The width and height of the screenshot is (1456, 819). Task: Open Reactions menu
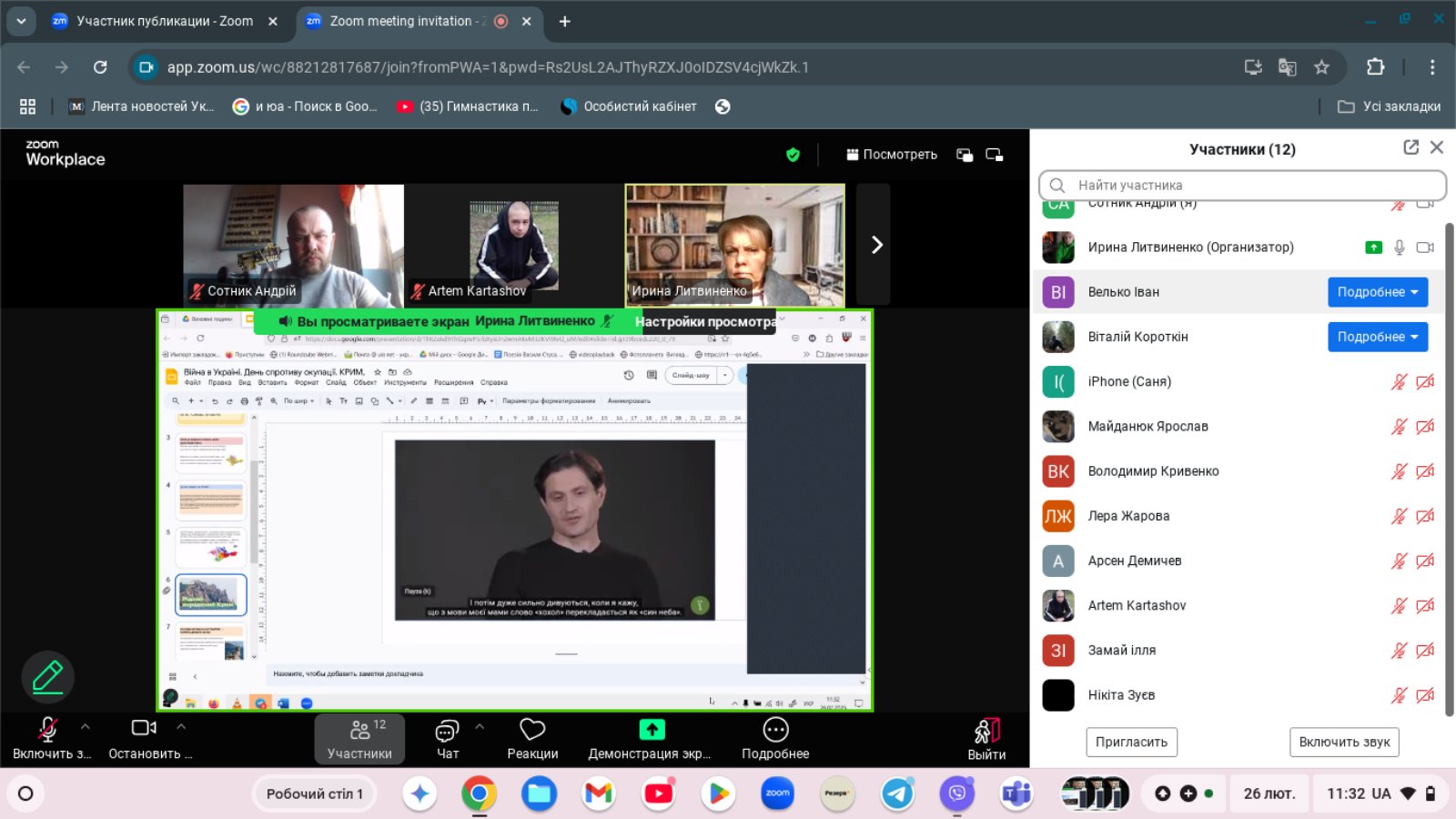pos(532,739)
